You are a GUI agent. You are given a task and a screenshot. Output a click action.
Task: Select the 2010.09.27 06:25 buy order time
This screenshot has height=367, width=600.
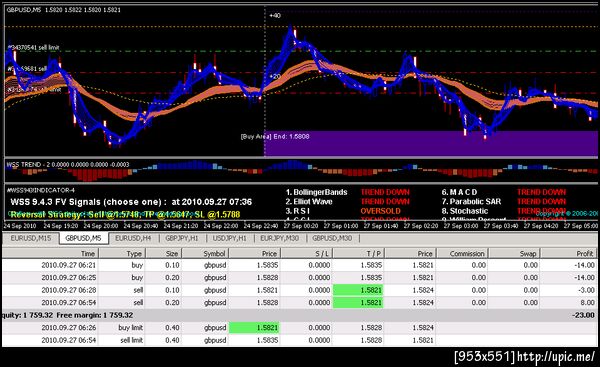[x=68, y=277]
